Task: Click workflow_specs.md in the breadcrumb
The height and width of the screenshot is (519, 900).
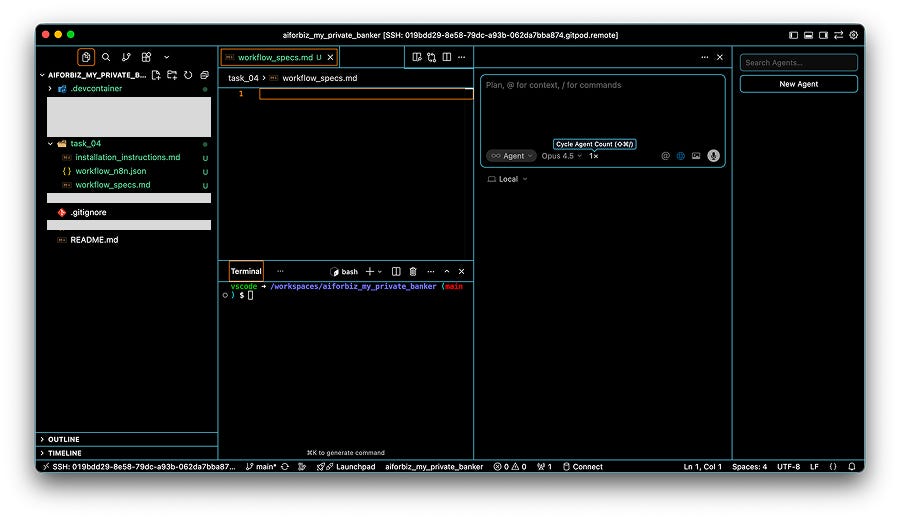Action: pos(320,78)
